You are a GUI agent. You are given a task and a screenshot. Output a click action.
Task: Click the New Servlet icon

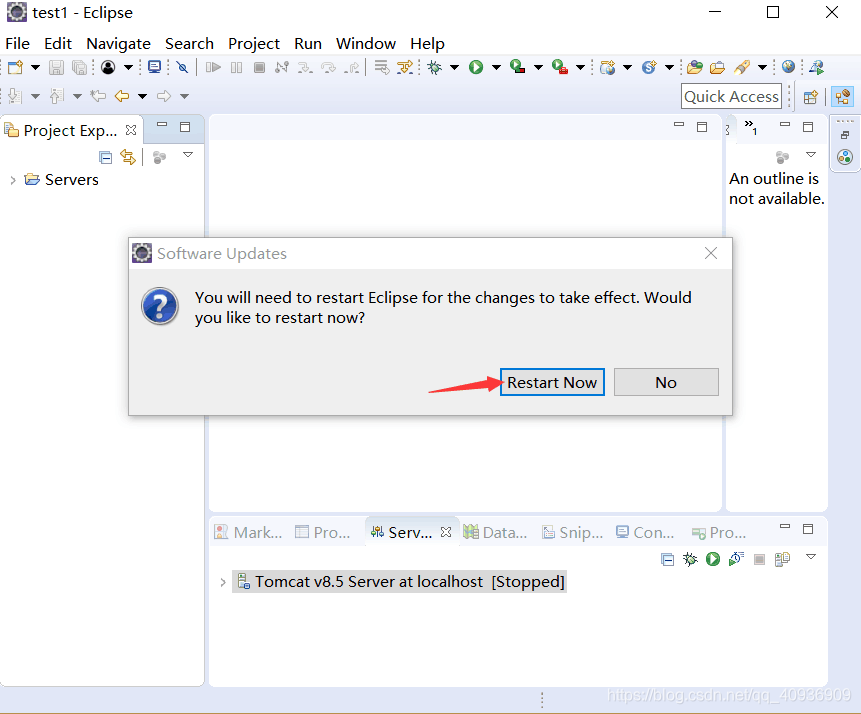(650, 68)
